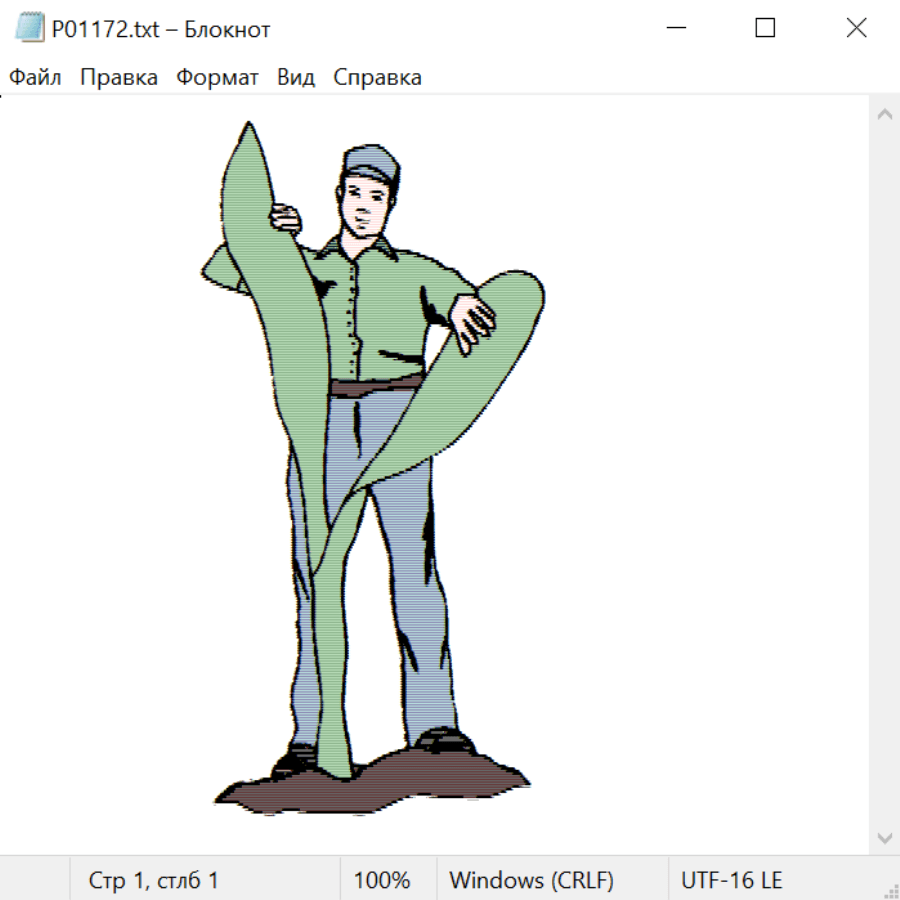
Task: Click the scroll down arrow
Action: coord(884,836)
